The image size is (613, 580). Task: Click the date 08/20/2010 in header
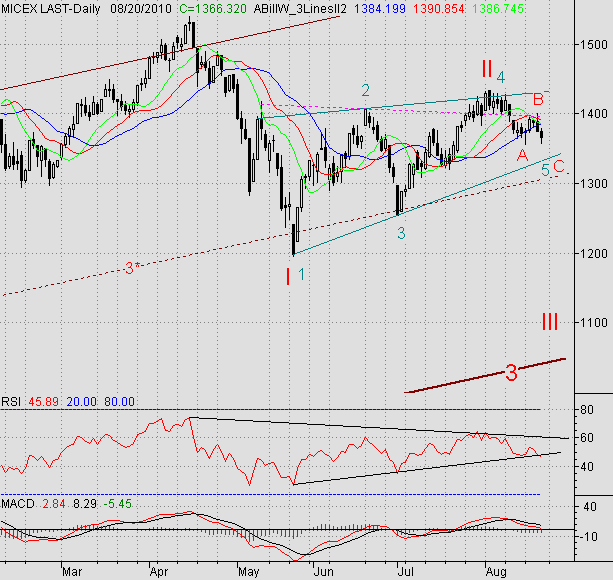[141, 9]
